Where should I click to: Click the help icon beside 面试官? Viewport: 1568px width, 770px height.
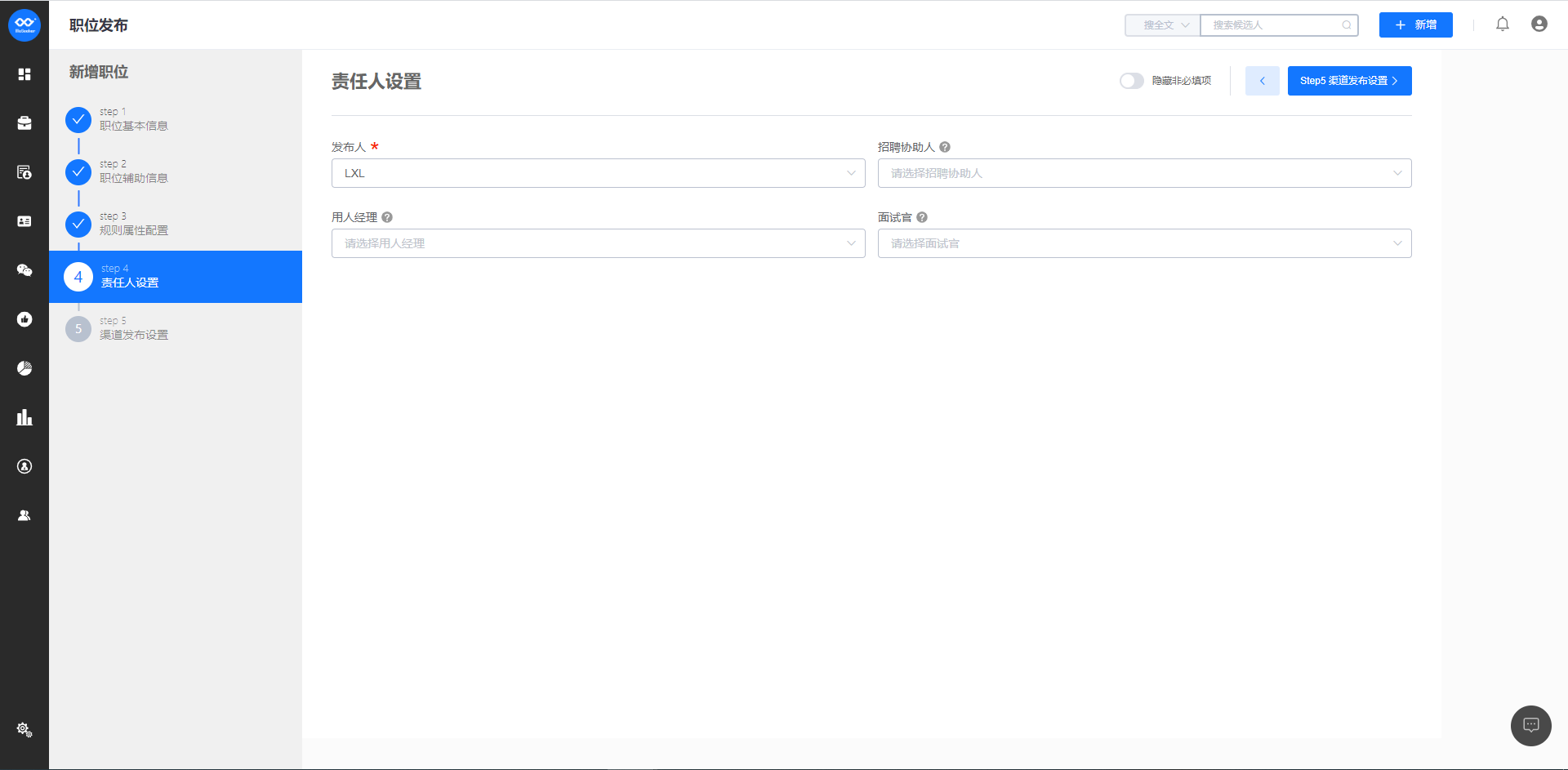(922, 217)
